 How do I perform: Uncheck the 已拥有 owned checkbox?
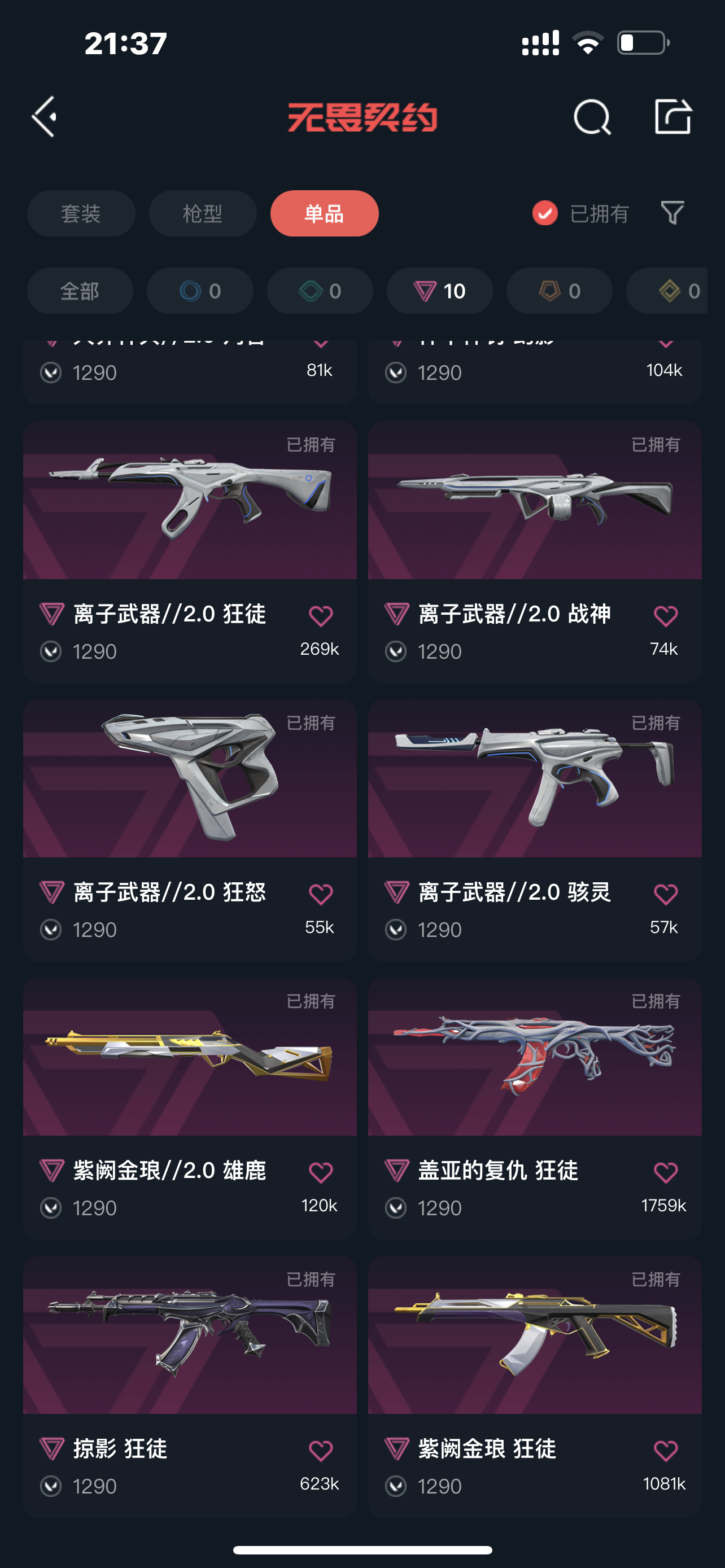(545, 213)
